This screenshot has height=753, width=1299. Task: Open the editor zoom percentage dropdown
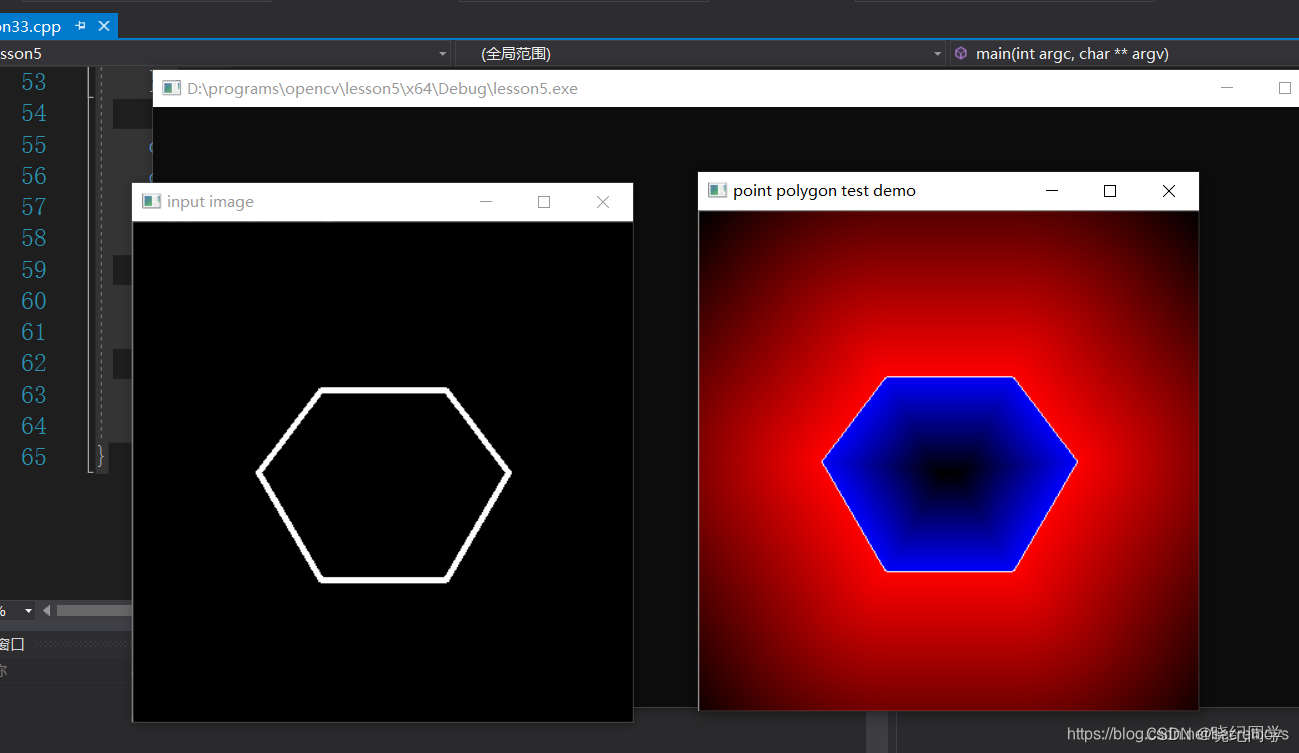(x=28, y=611)
